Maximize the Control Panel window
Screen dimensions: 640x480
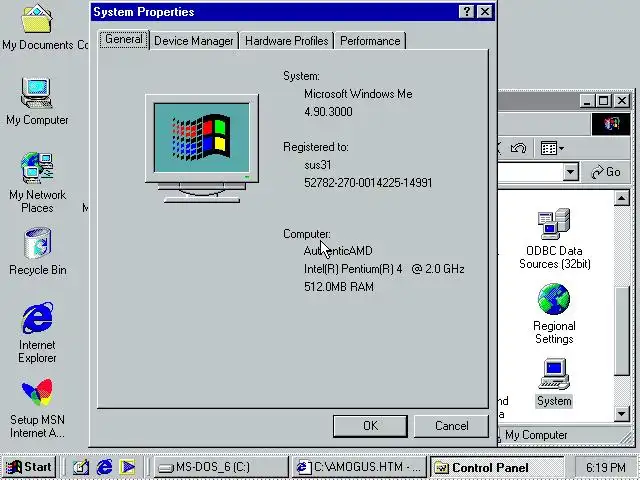[x=603, y=100]
